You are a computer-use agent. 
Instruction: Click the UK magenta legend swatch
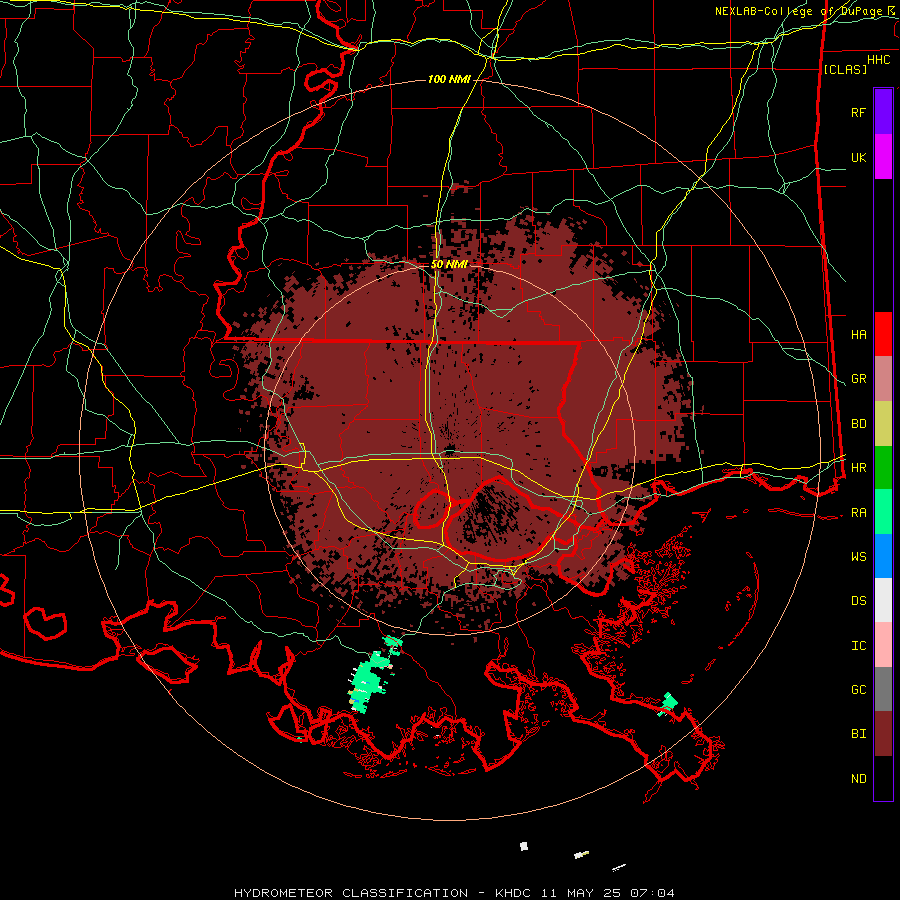(x=883, y=157)
